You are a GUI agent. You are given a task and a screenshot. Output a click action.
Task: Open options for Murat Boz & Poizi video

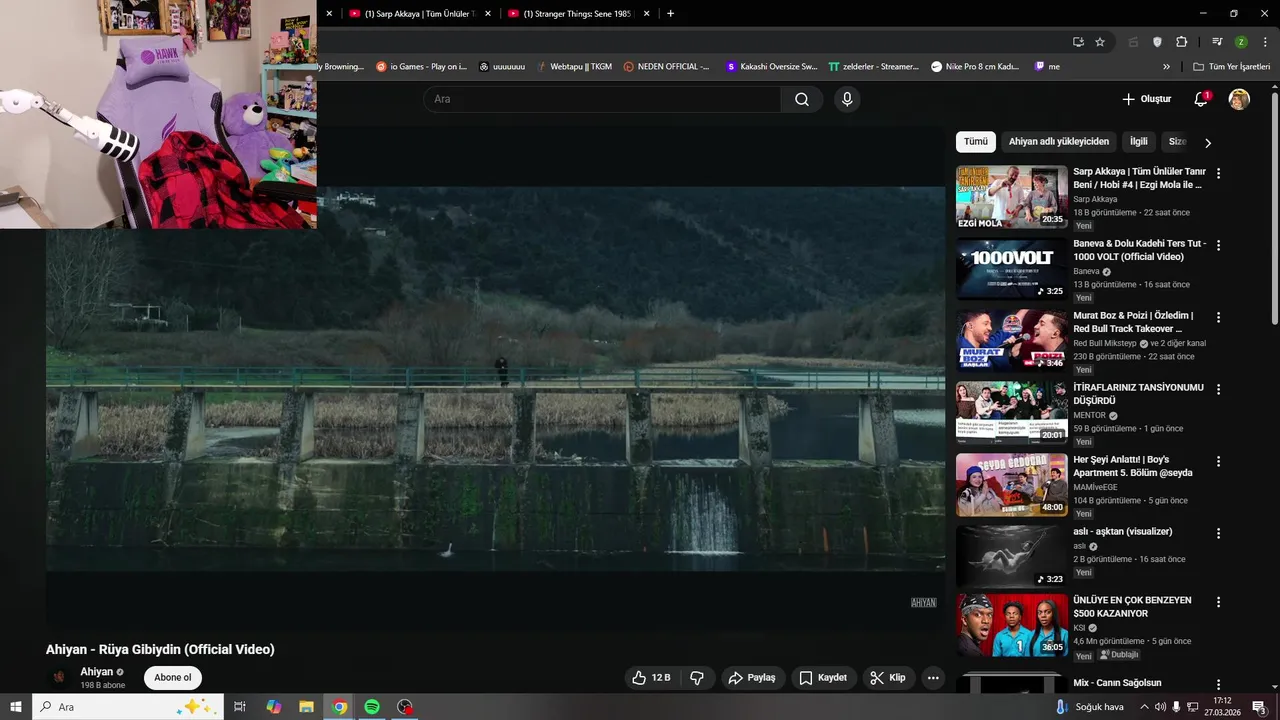tap(1218, 317)
